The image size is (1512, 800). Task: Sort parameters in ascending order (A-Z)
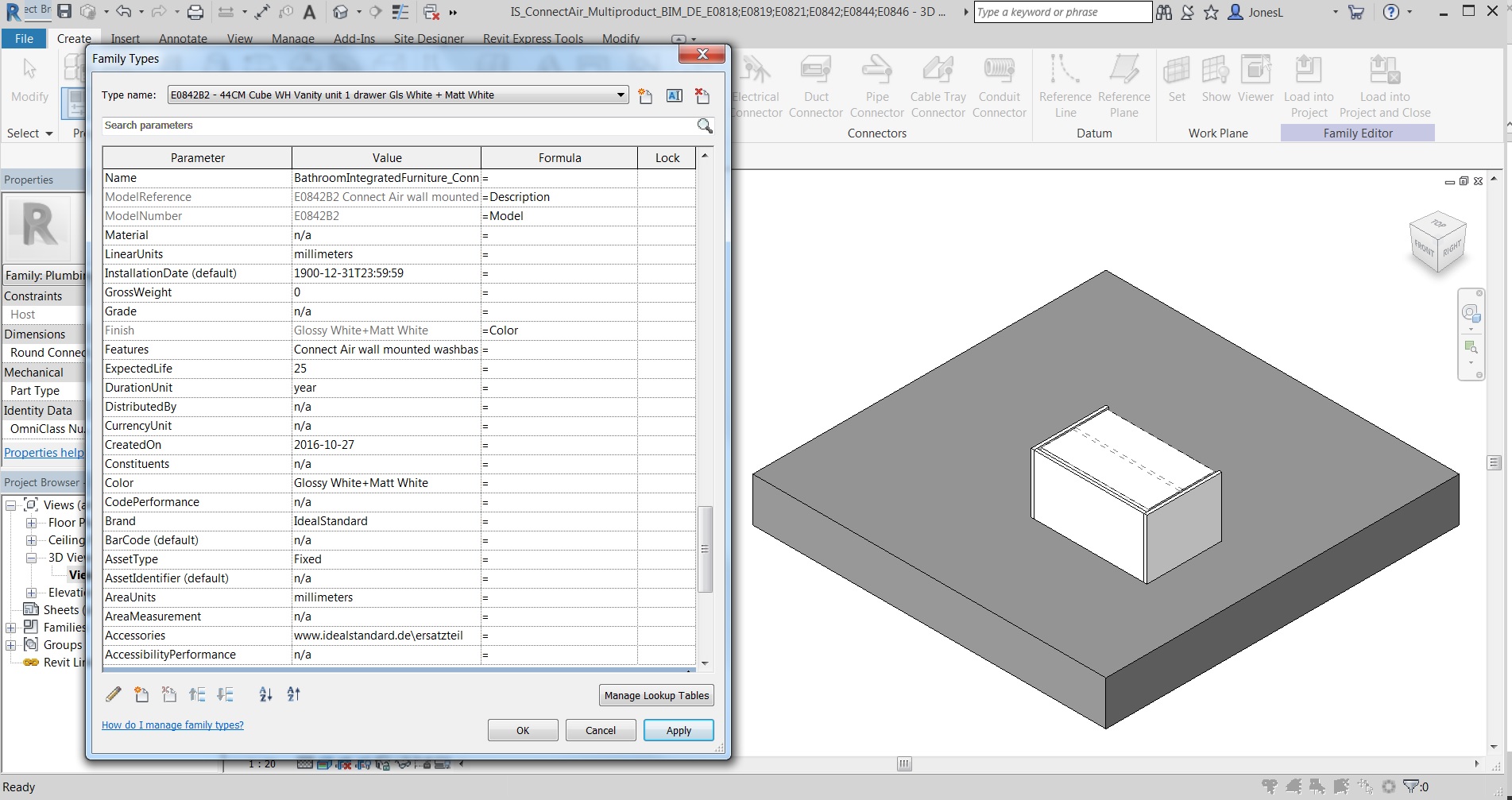pyautogui.click(x=265, y=694)
